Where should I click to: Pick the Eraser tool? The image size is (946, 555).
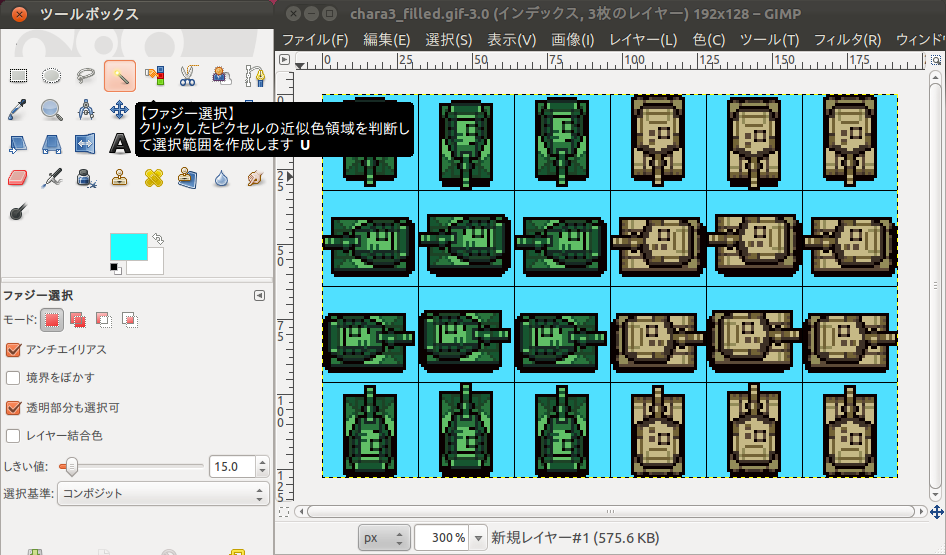[x=18, y=178]
